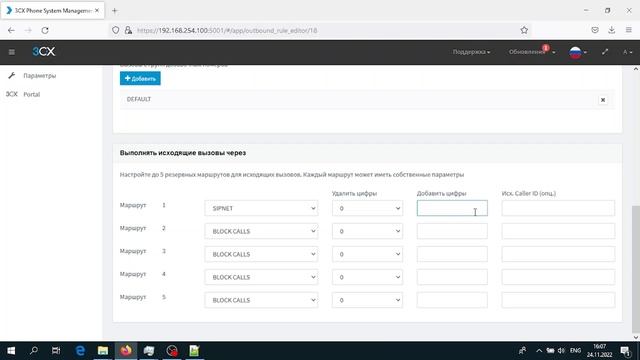The height and width of the screenshot is (360, 640).
Task: Switch to Firefox on the taskbar
Action: (x=126, y=351)
